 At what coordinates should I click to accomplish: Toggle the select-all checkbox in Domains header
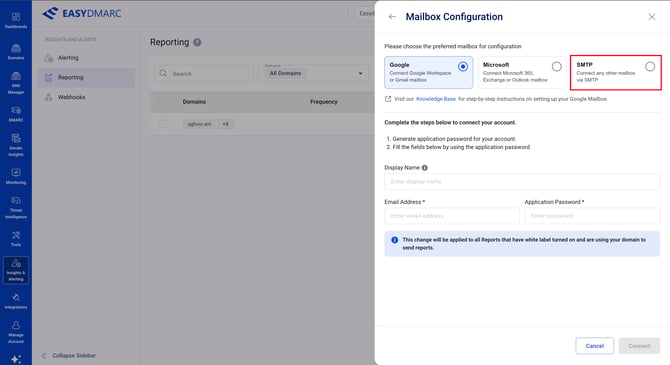(163, 102)
